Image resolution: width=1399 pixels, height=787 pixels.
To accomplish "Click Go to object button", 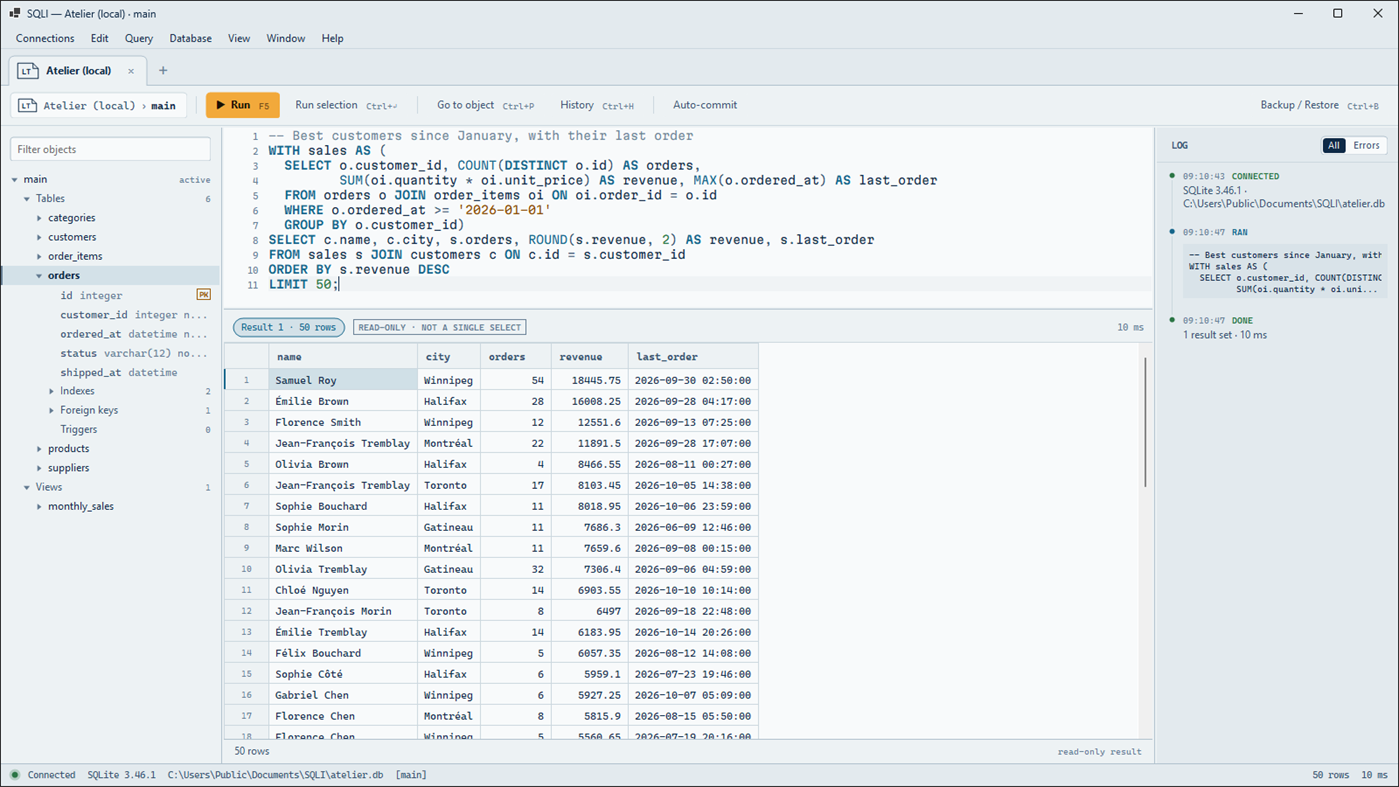I will [x=485, y=105].
